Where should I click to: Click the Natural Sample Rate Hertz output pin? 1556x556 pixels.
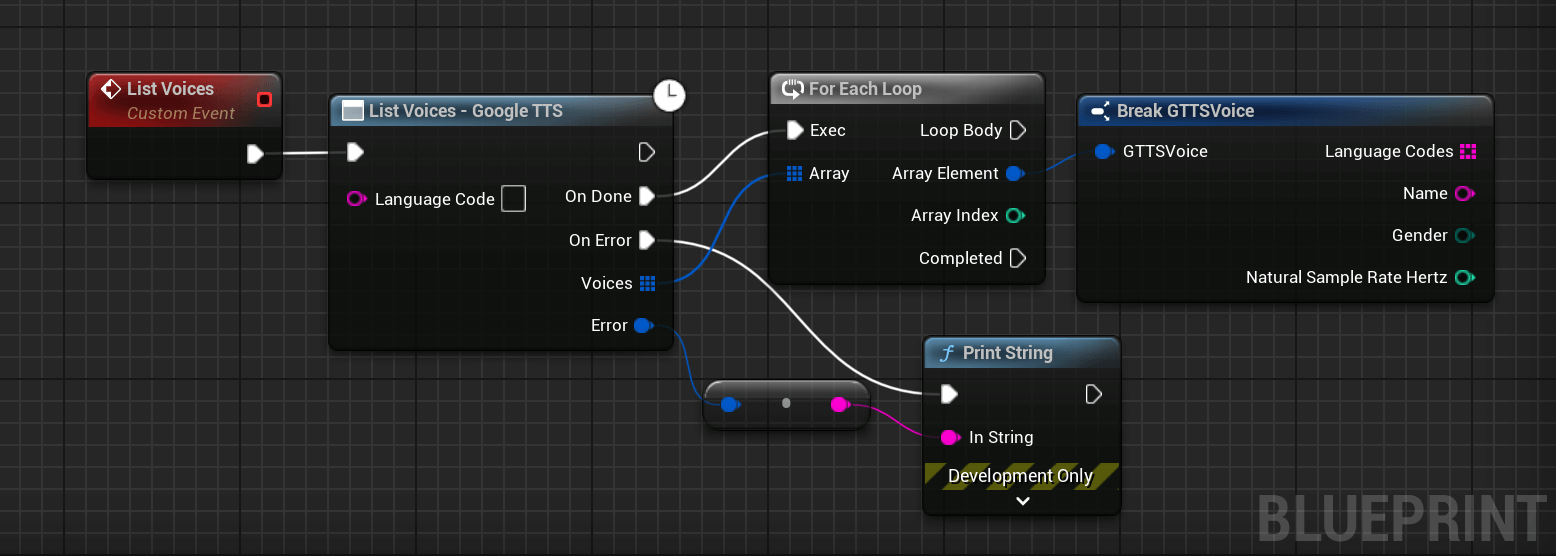pos(1465,277)
